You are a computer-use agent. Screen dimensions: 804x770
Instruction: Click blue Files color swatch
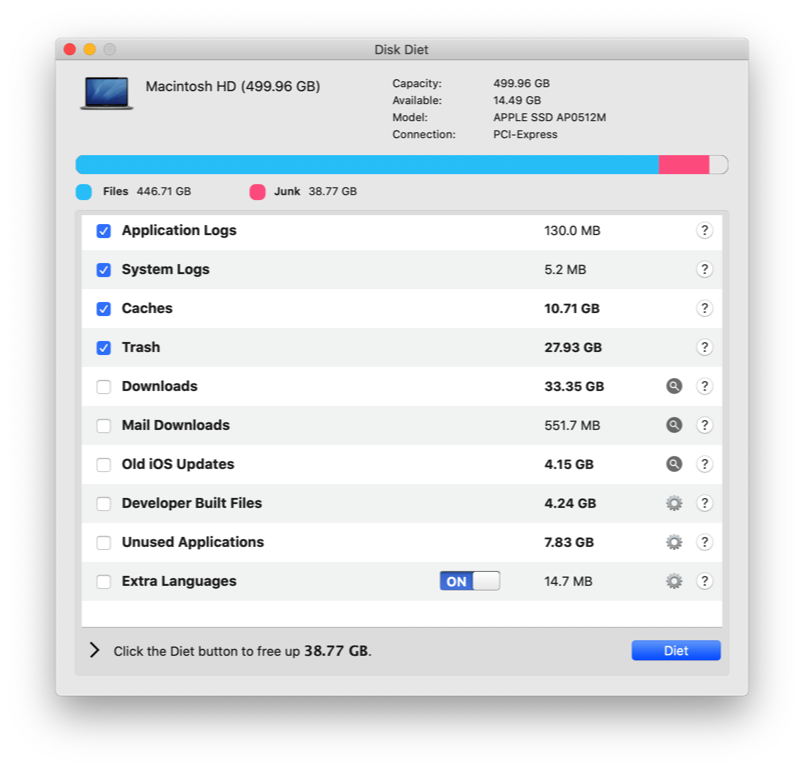[84, 192]
